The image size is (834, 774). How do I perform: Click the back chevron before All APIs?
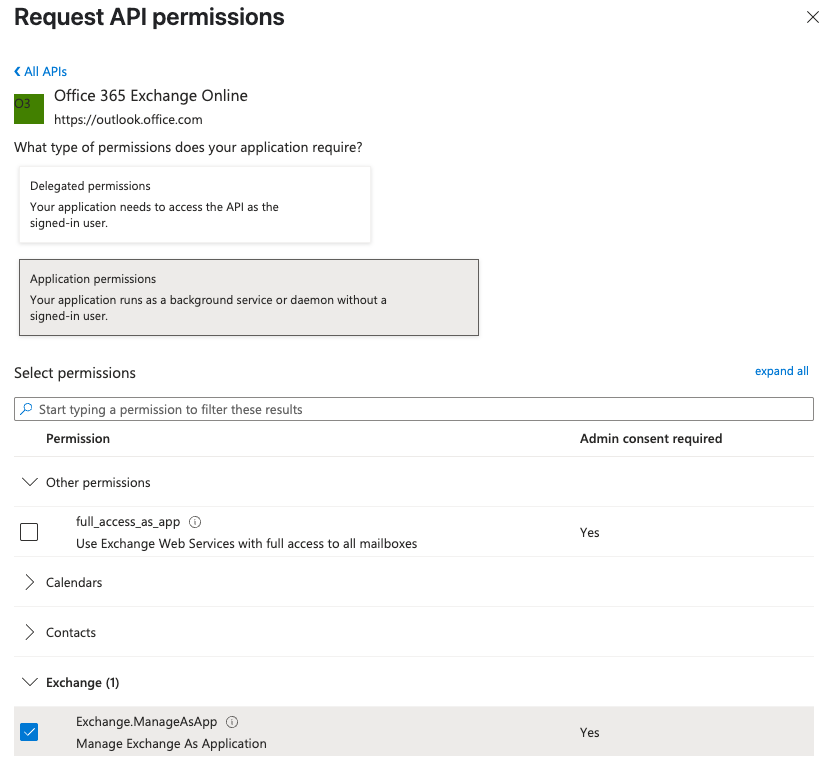tap(16, 71)
